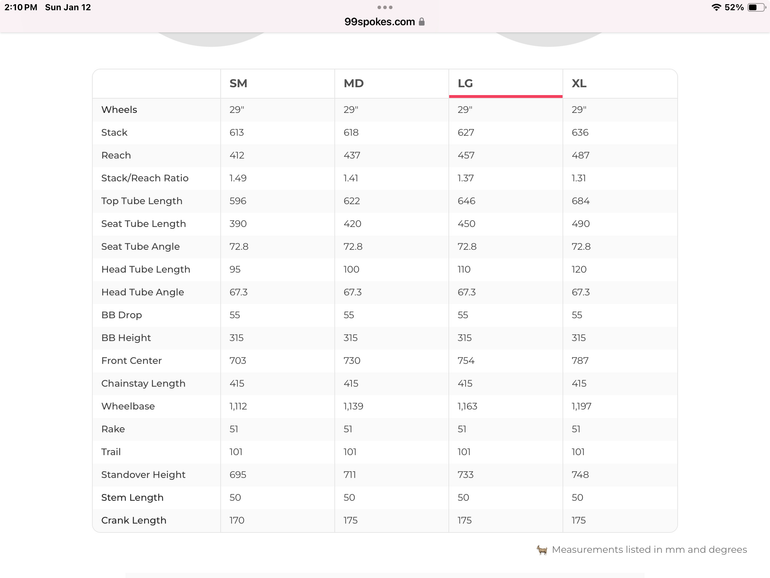Select the LG size column header

465,83
